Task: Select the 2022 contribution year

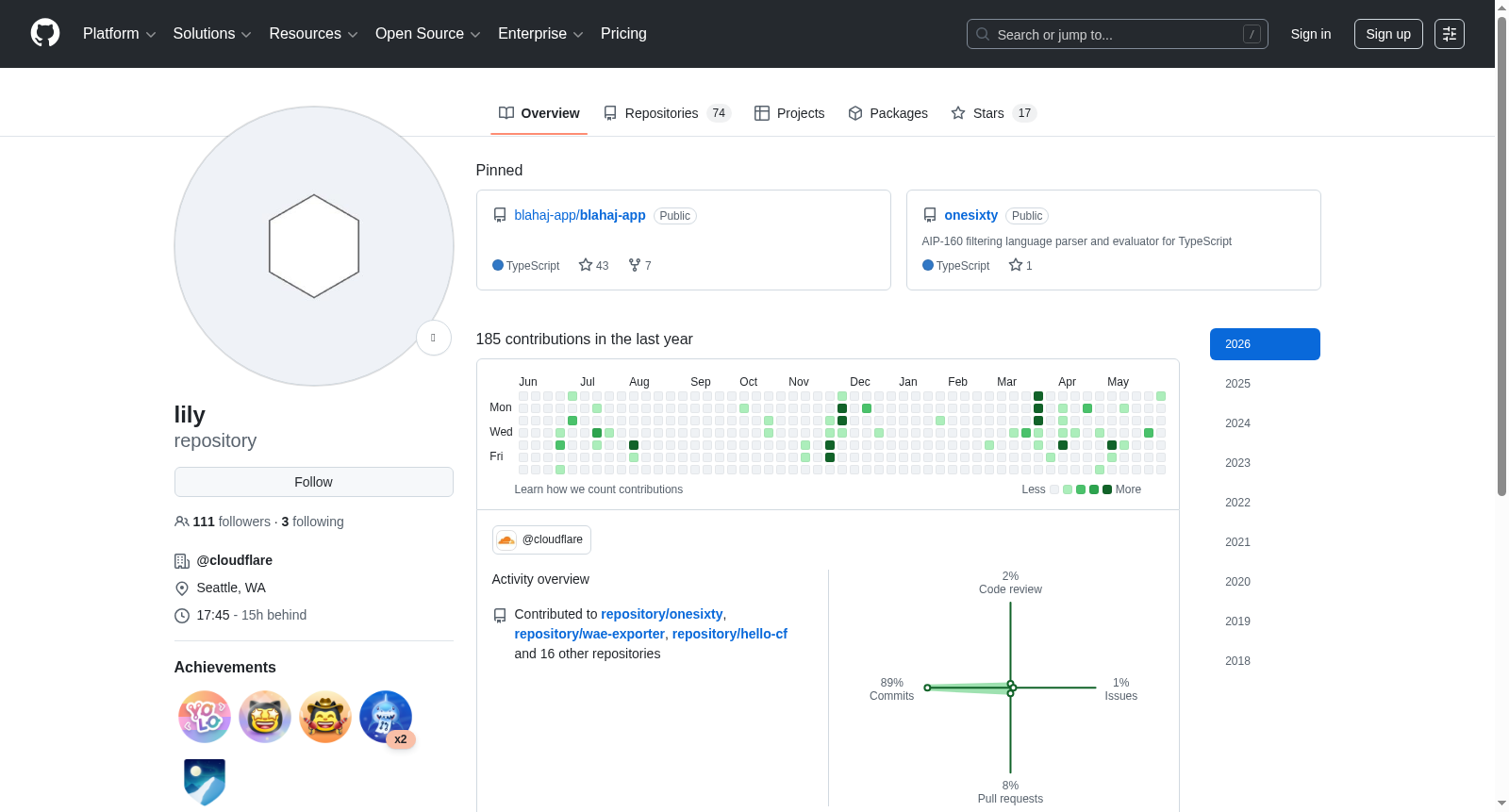Action: click(x=1265, y=503)
